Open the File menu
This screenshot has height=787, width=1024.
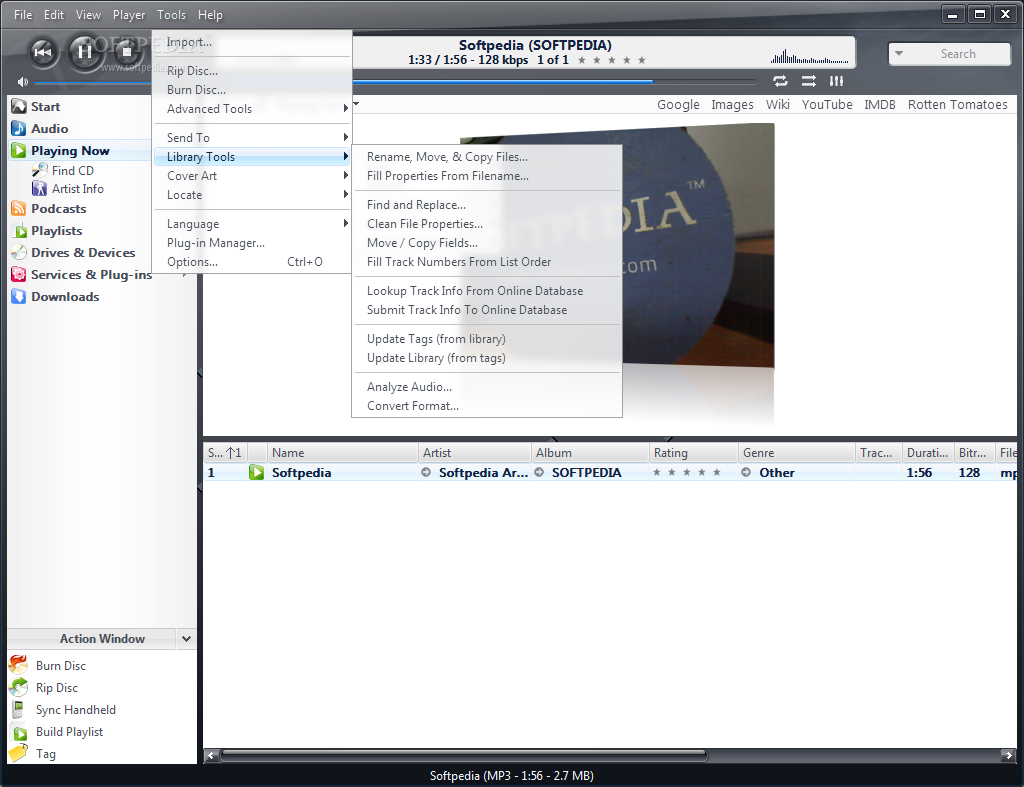click(23, 14)
